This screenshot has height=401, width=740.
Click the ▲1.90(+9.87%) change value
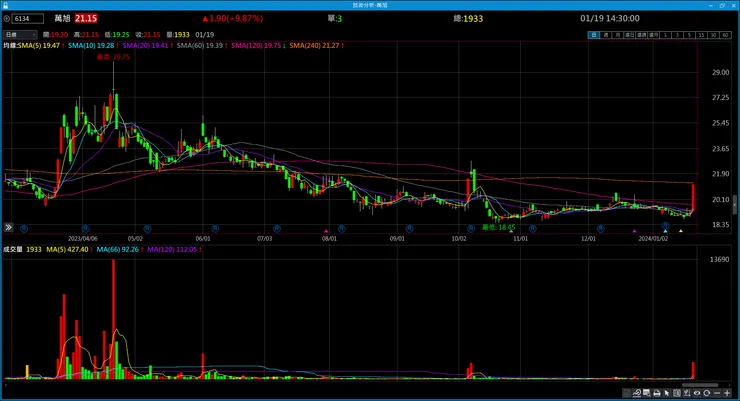tap(232, 18)
